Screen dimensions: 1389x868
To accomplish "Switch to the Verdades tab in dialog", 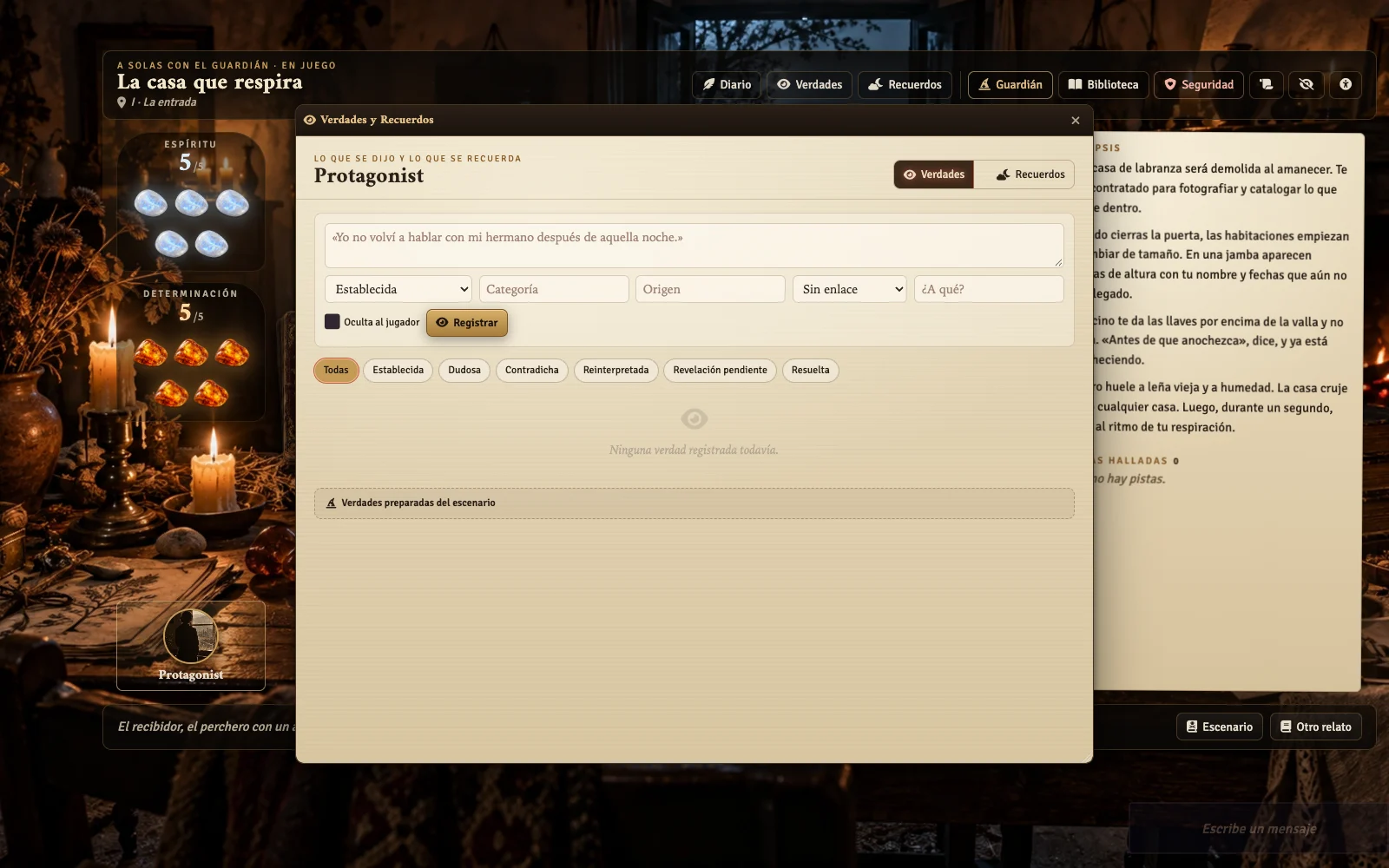I will 934,174.
